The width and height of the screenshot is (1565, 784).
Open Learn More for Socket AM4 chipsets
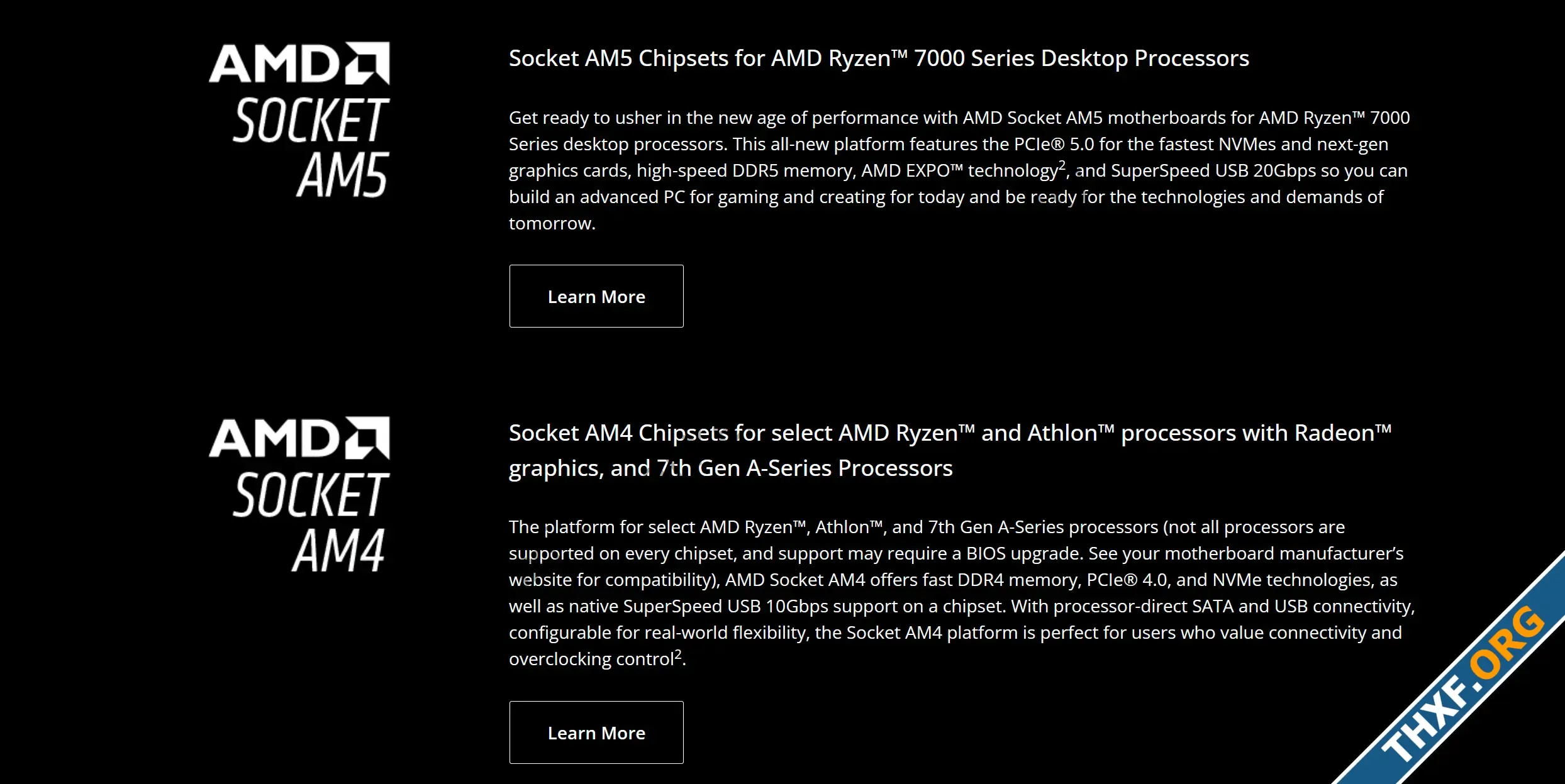(x=596, y=732)
